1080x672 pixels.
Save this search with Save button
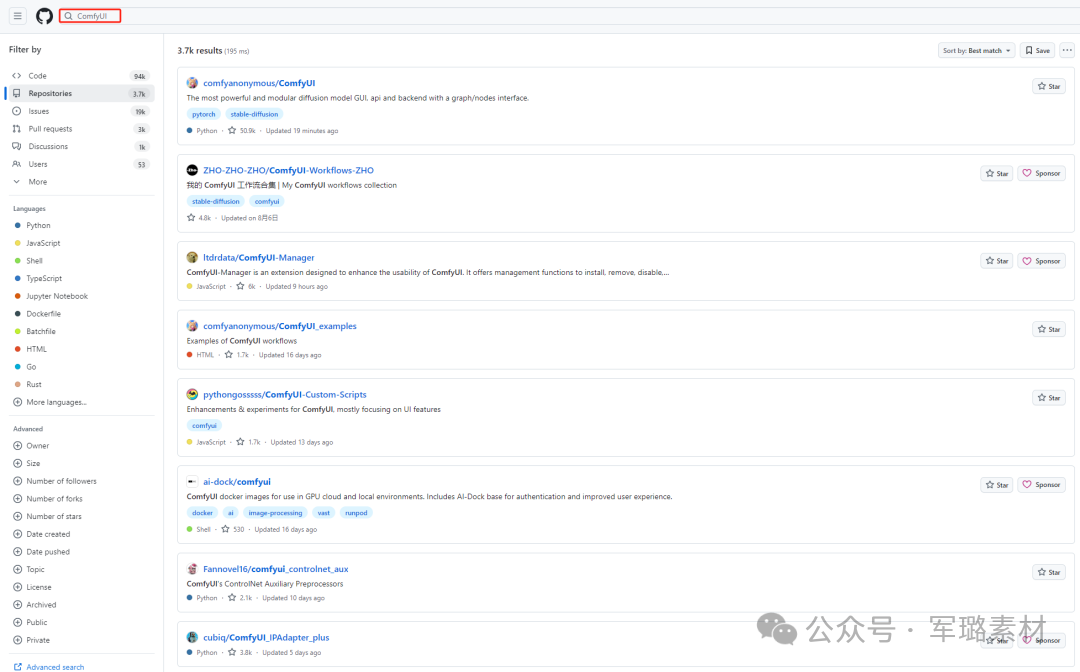1037,50
